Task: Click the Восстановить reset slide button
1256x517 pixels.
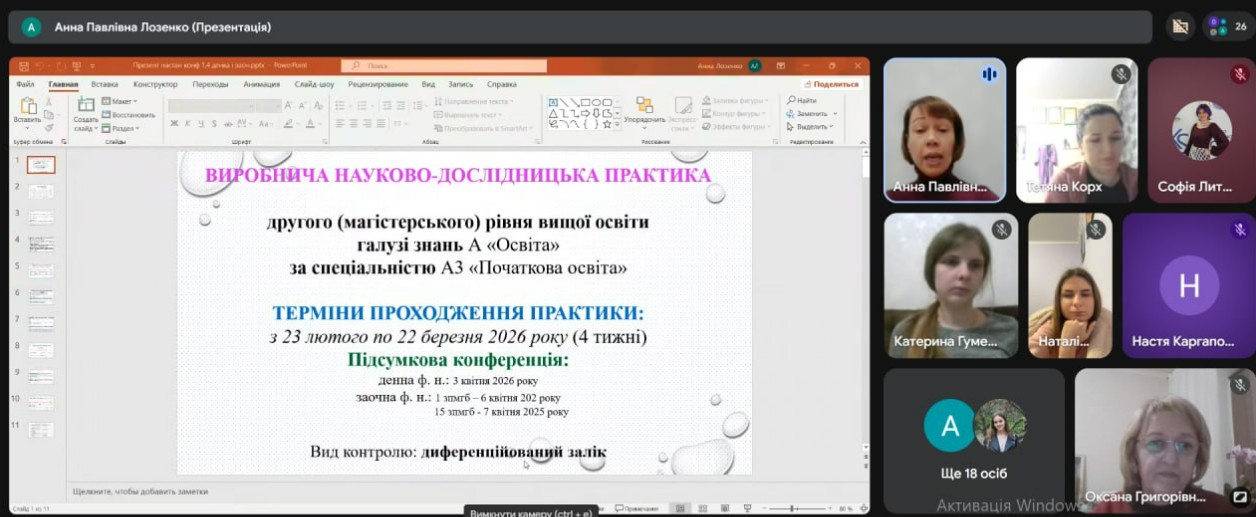Action: click(128, 114)
